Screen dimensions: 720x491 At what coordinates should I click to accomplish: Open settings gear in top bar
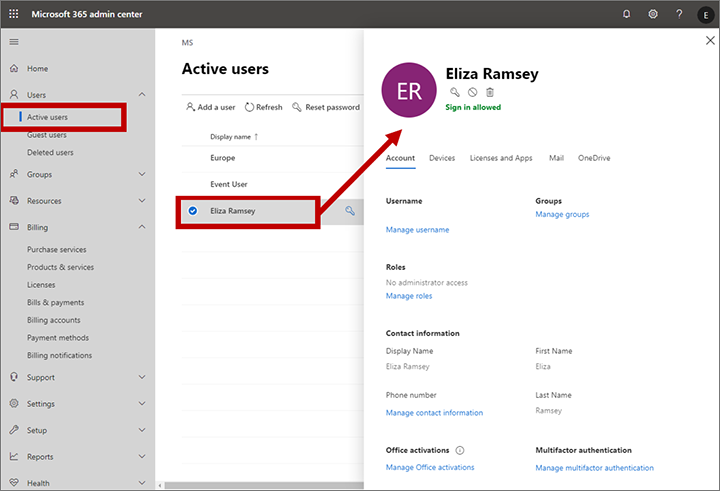[x=652, y=14]
